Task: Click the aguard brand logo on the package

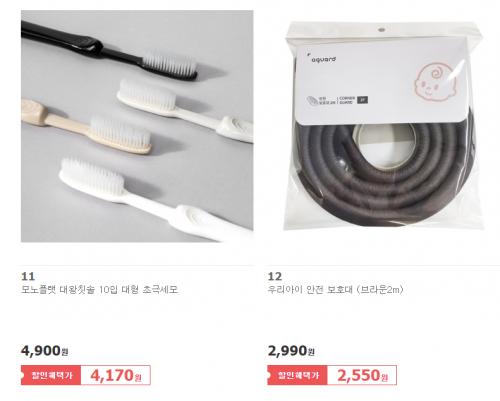Action: 322,59
